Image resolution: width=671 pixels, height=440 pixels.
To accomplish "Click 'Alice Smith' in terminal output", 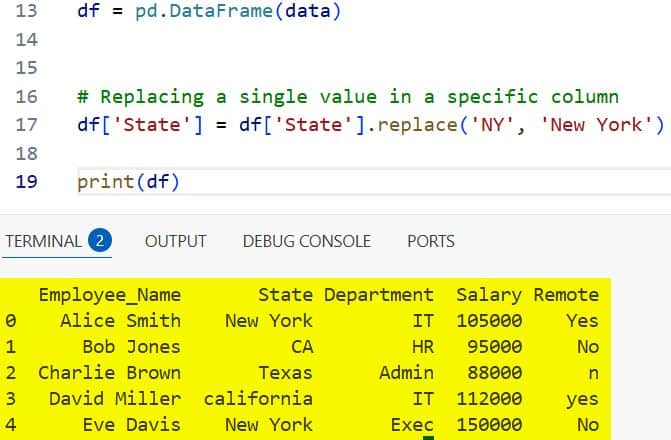I will pos(120,321).
